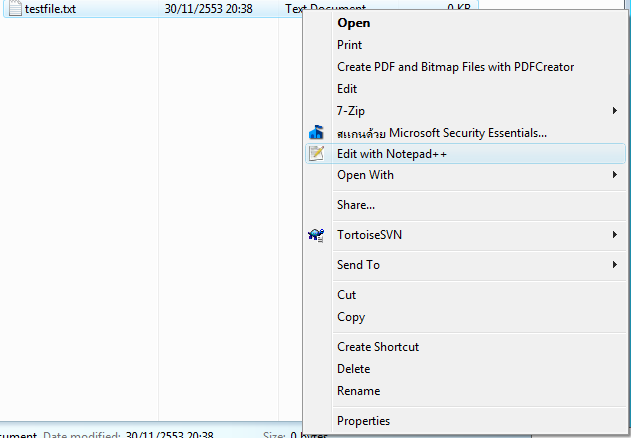
Task: Click Share... in the context menu
Action: click(356, 205)
